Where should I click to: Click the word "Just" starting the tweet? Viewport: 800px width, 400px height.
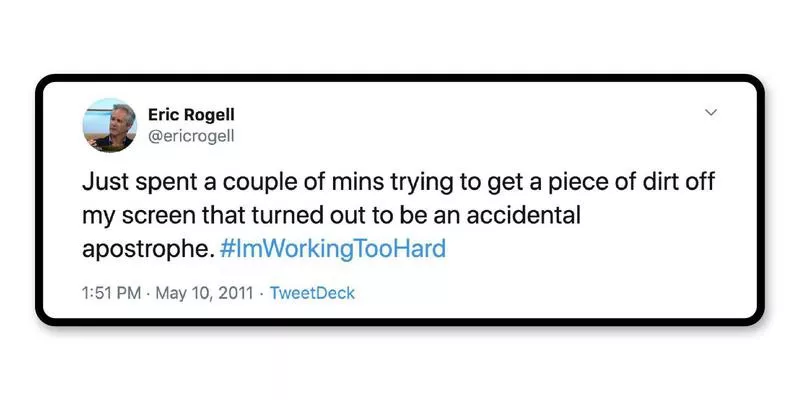101,183
